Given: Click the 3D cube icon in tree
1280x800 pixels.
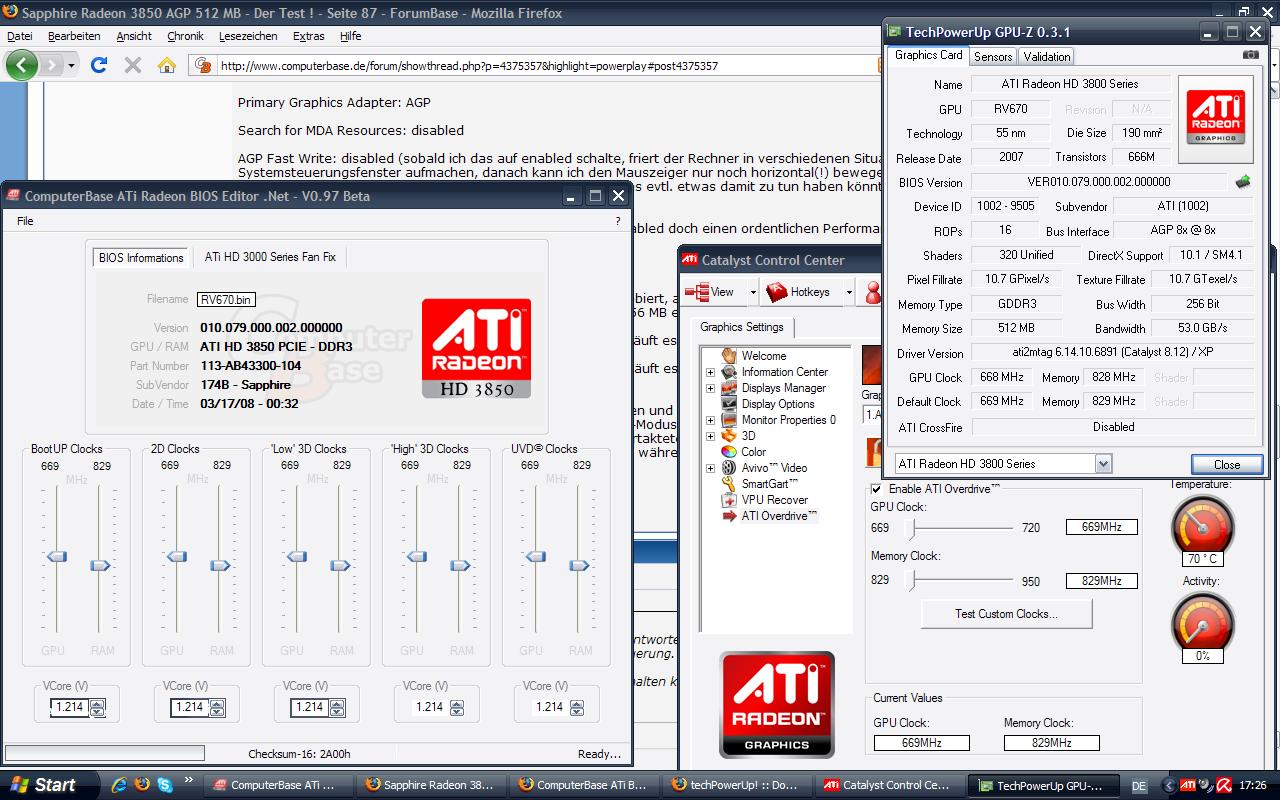Looking at the screenshot, I should [729, 436].
